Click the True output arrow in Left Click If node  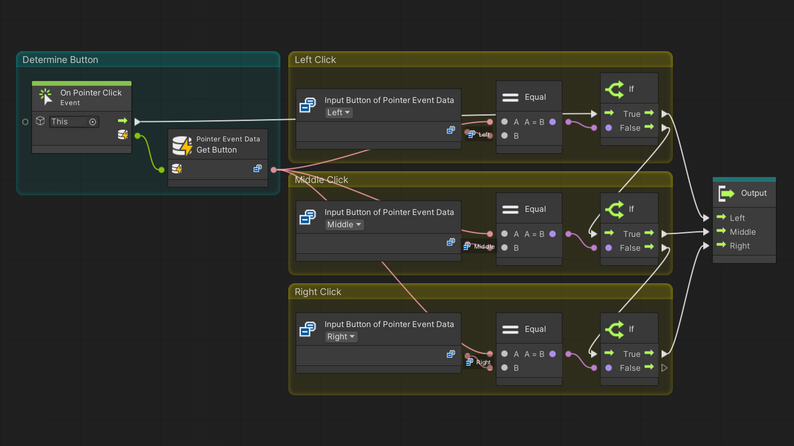click(649, 113)
